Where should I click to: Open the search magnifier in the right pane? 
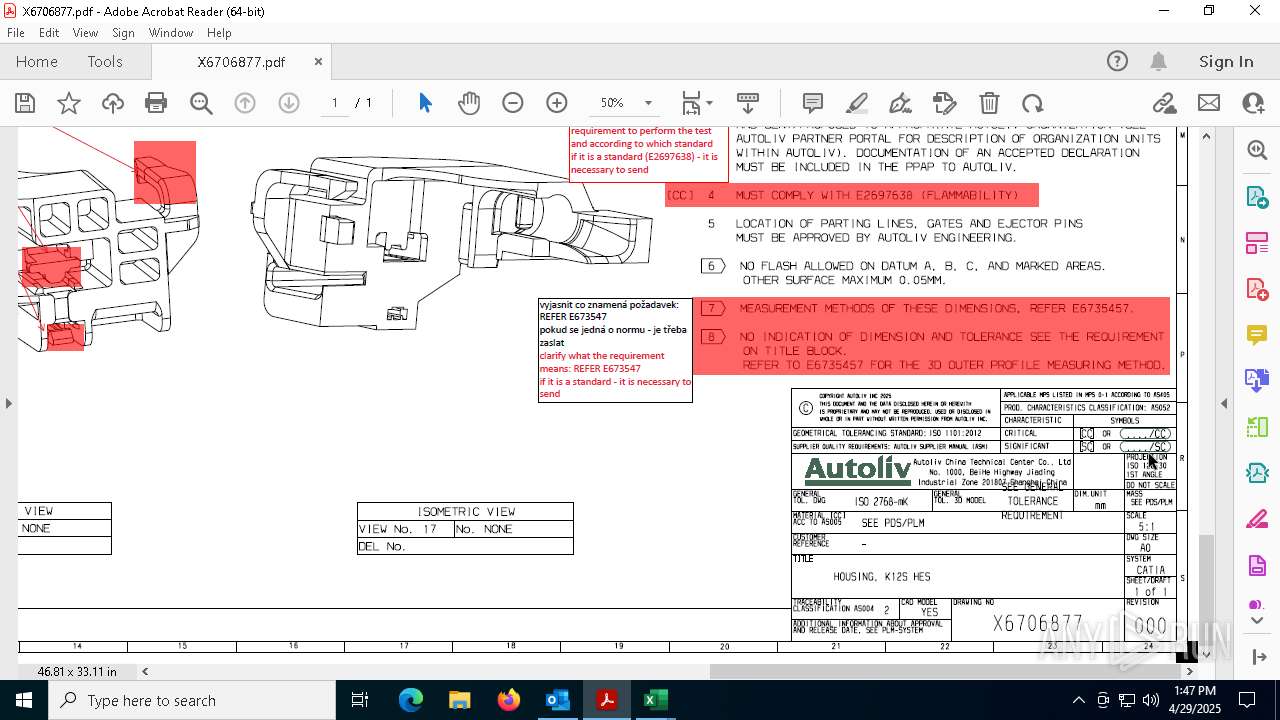point(1257,150)
